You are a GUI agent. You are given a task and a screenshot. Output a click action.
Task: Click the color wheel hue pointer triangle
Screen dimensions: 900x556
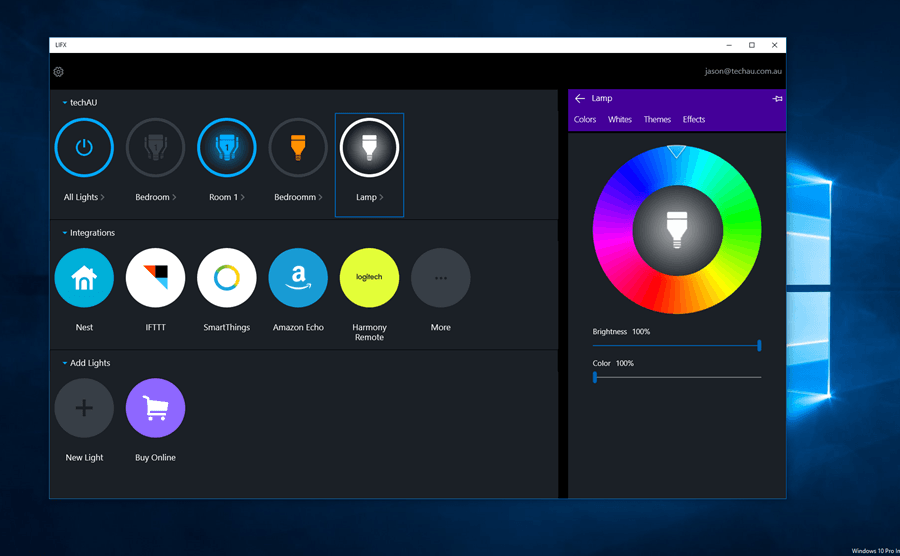(677, 151)
